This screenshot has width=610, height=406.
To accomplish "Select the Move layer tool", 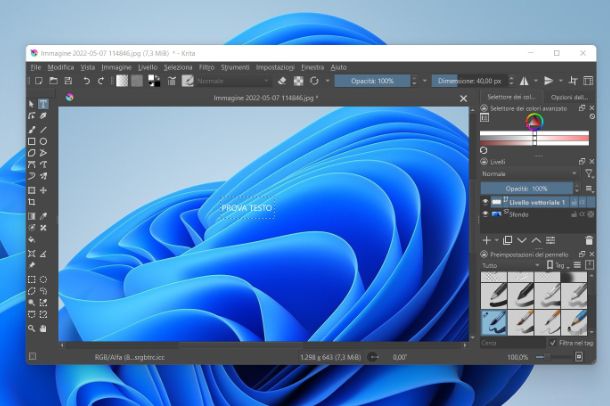I will coord(43,190).
